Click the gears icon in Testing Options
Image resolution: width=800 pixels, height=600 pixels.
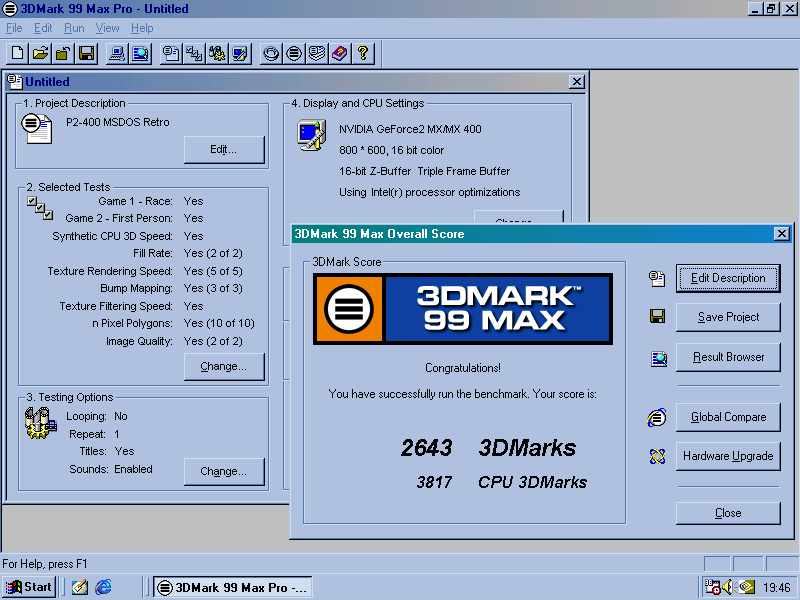click(x=40, y=423)
